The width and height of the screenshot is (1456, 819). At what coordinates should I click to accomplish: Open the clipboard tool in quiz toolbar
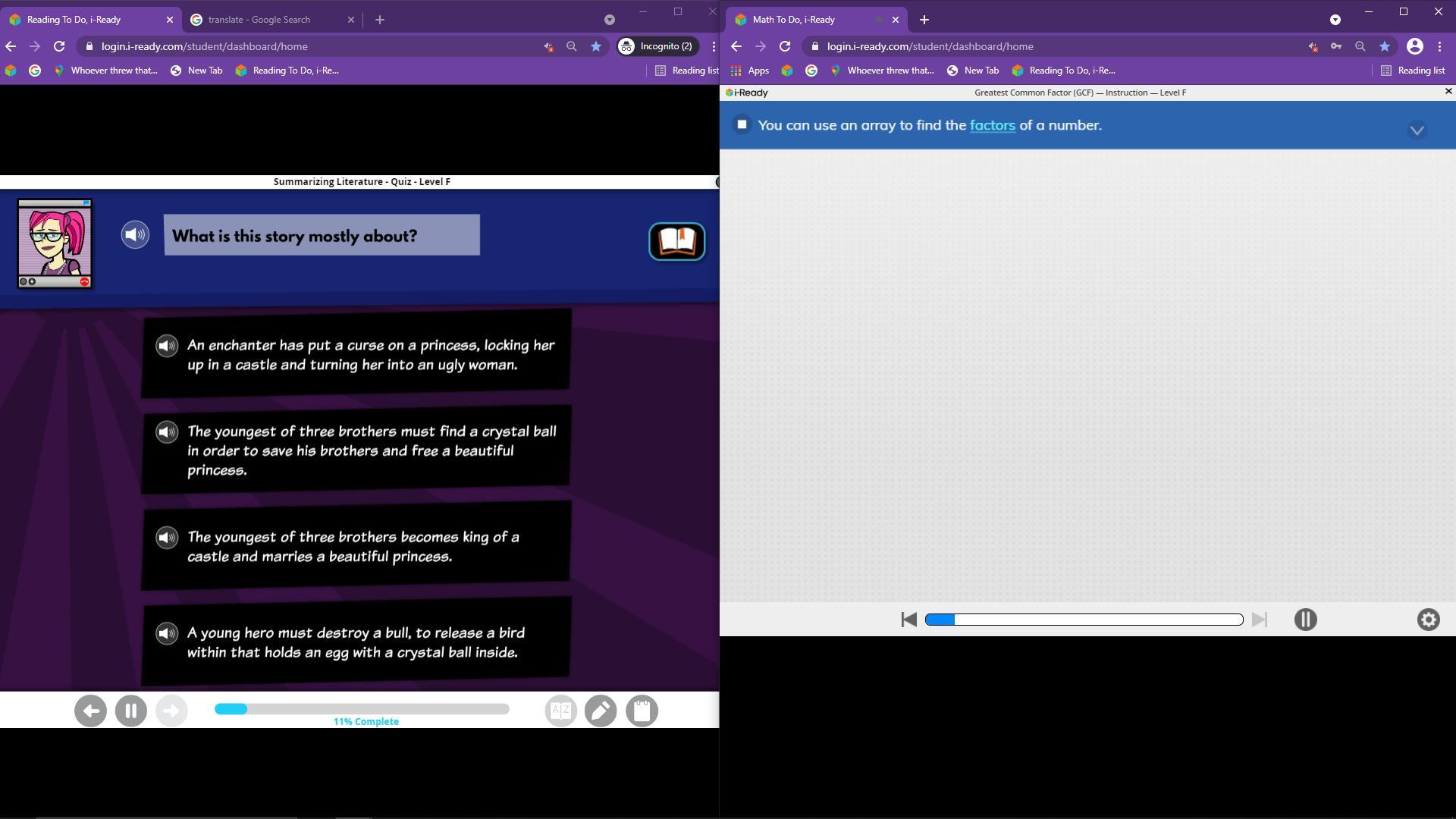point(642,711)
